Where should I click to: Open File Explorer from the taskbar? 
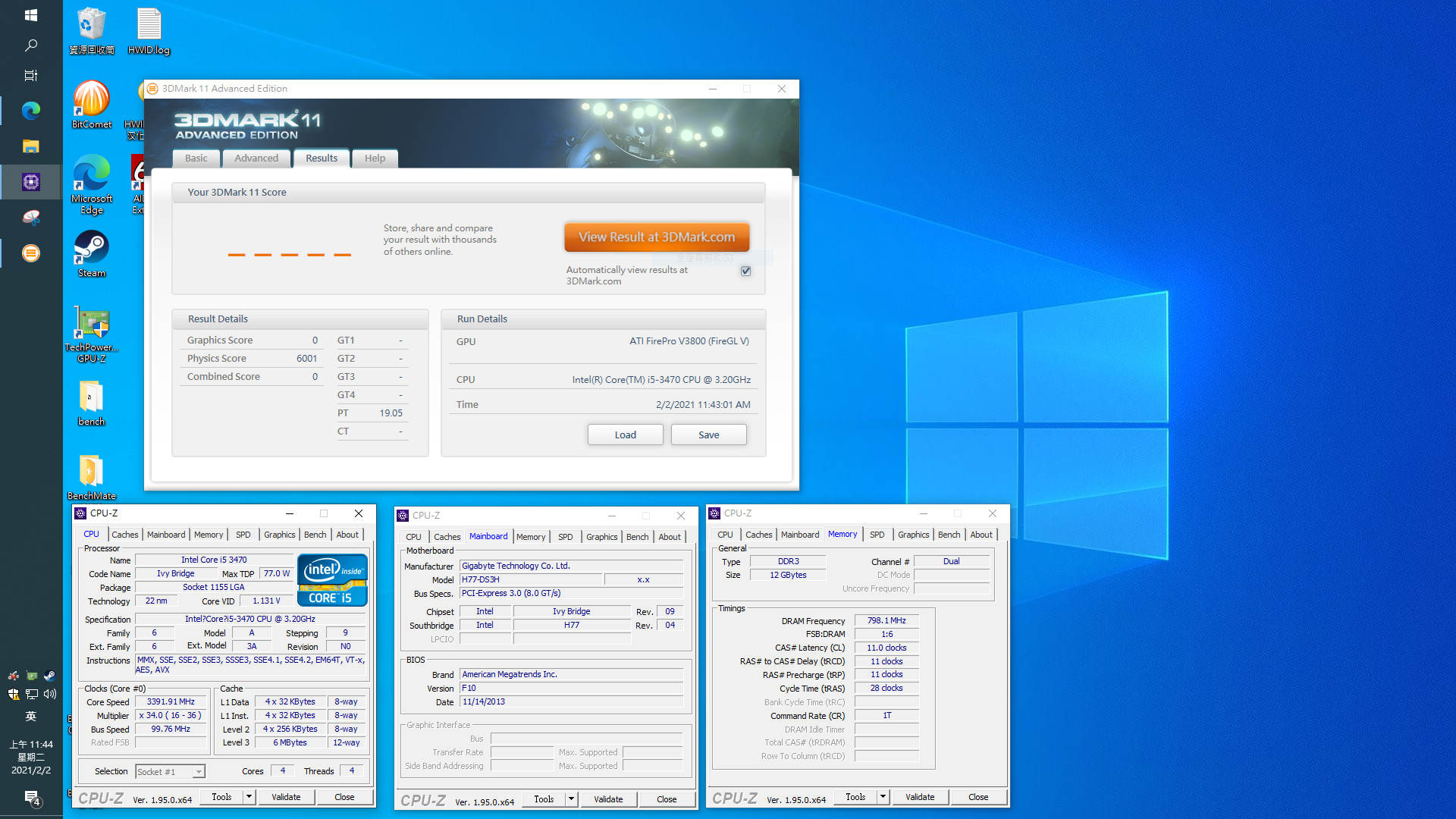pos(31,146)
